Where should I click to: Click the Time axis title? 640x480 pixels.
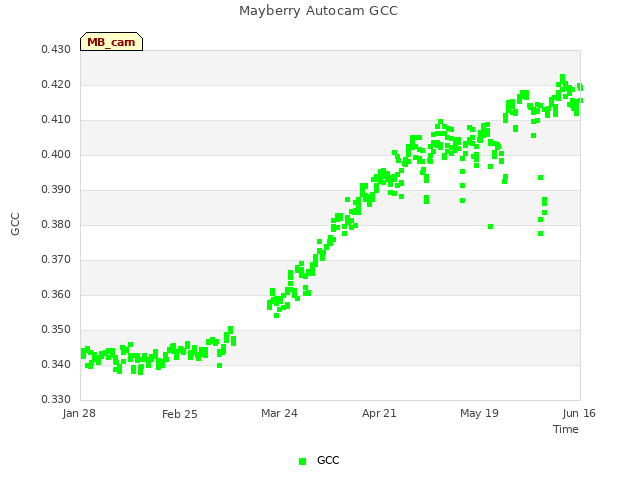566,429
